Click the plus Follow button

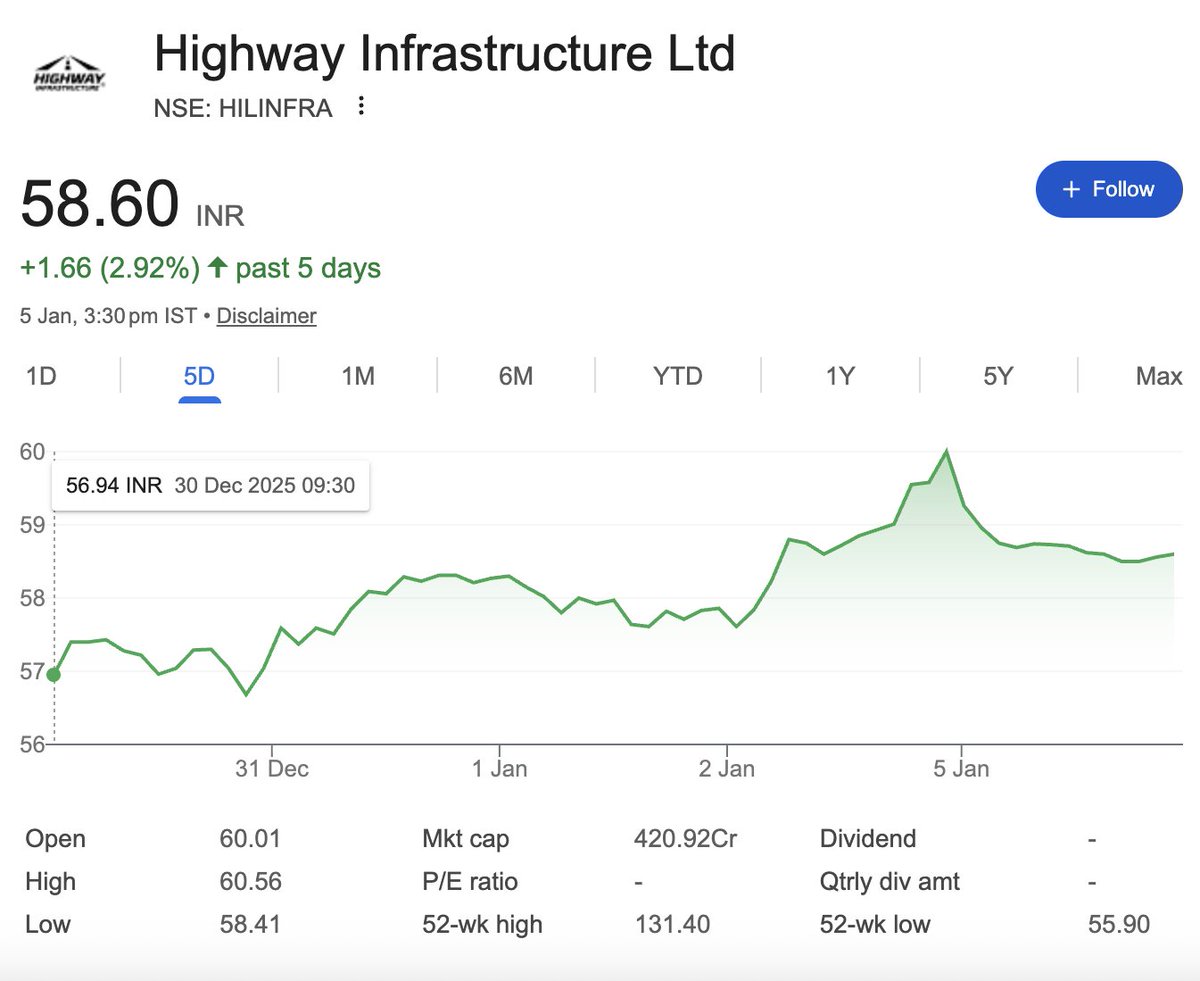[1109, 189]
